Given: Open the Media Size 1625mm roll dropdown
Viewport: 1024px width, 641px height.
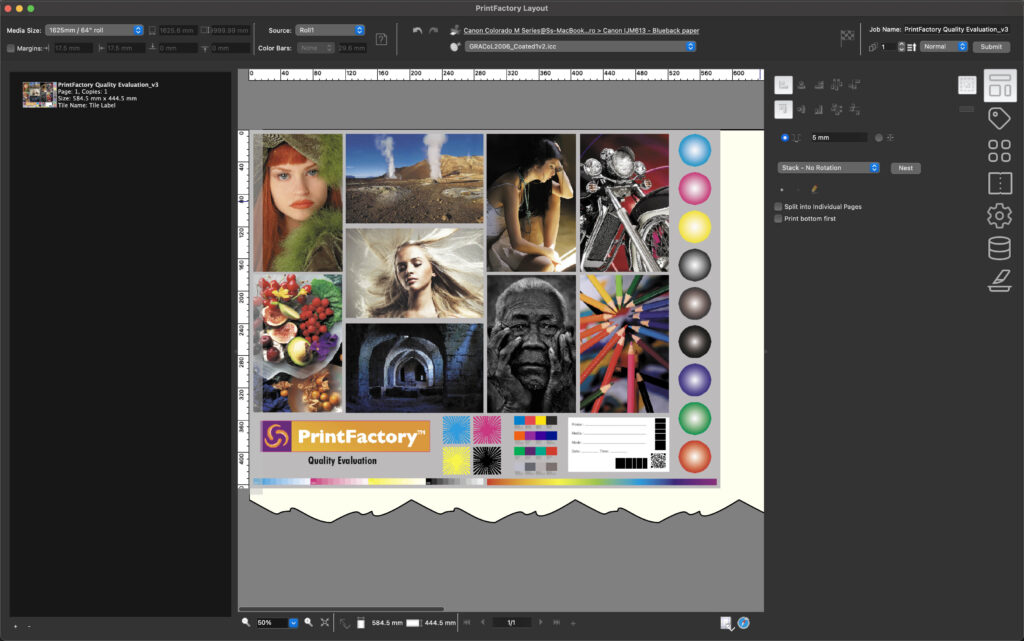Looking at the screenshot, I should (x=90, y=29).
